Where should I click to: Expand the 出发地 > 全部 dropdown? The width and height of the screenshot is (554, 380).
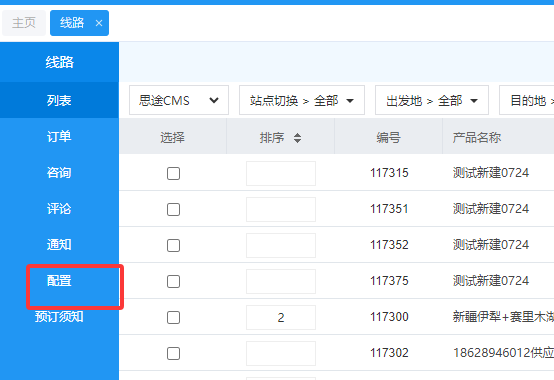pos(432,100)
